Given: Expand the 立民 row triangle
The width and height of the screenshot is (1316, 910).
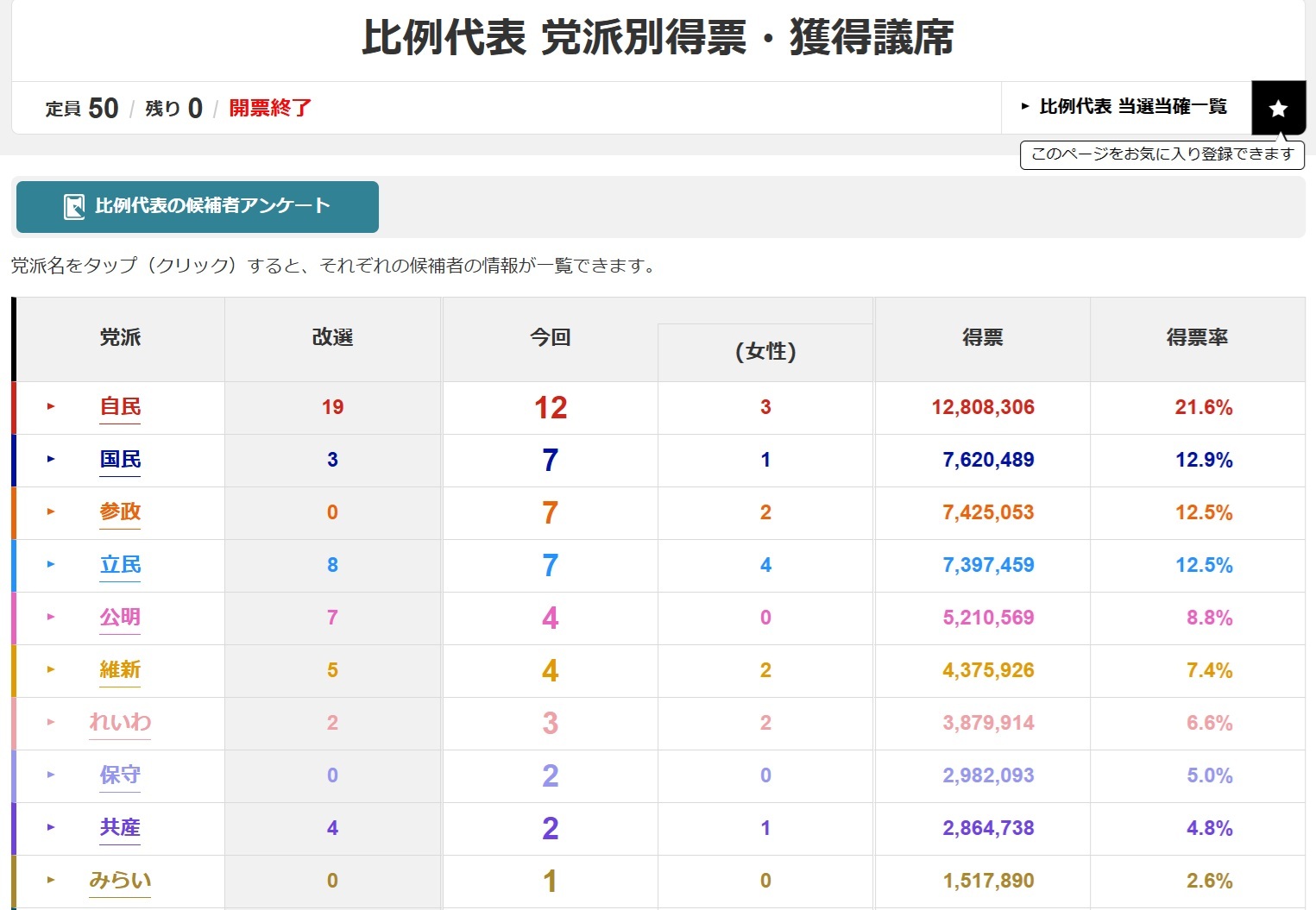Looking at the screenshot, I should pos(51,564).
